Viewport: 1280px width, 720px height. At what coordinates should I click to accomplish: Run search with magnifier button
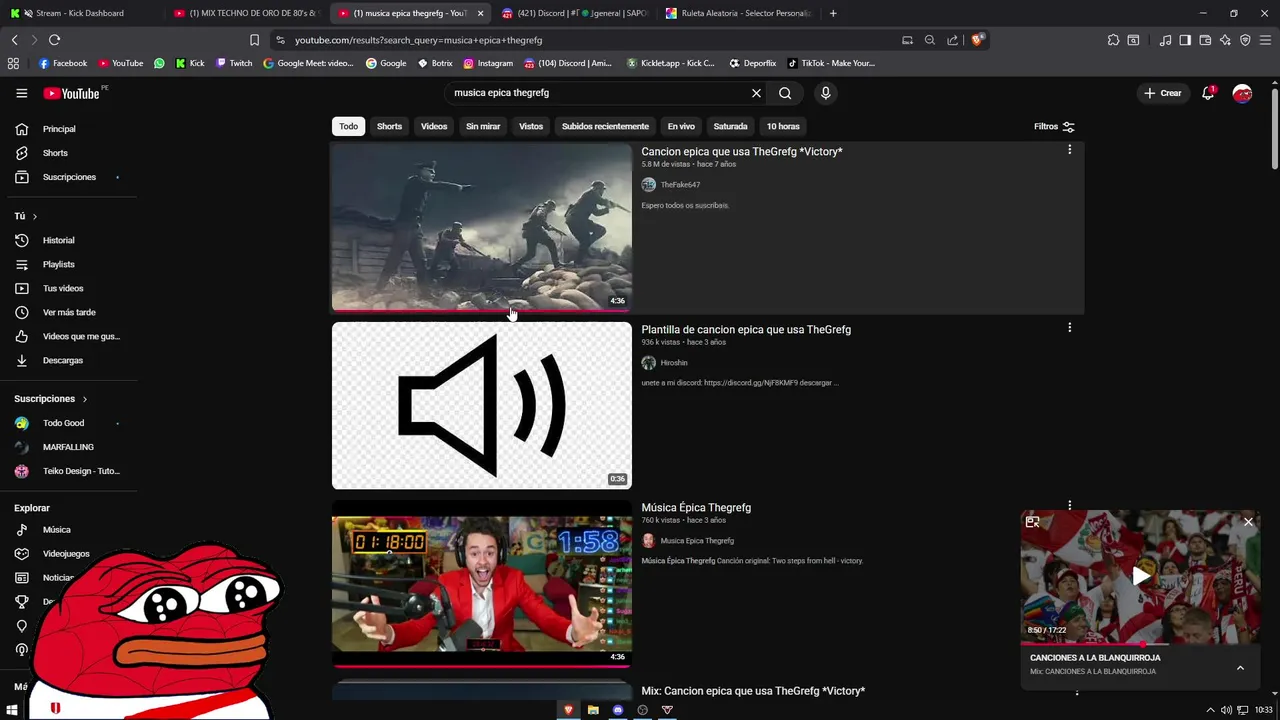click(x=785, y=93)
